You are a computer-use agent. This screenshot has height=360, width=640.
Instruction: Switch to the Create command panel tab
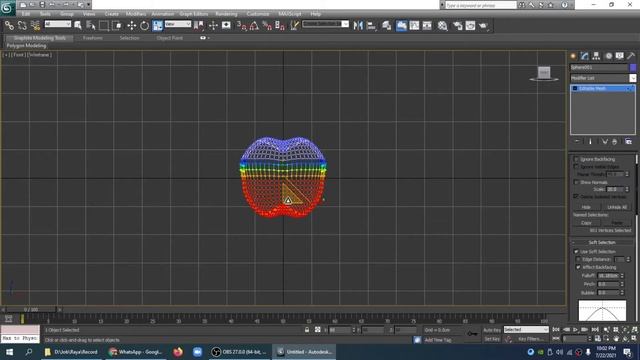point(573,56)
